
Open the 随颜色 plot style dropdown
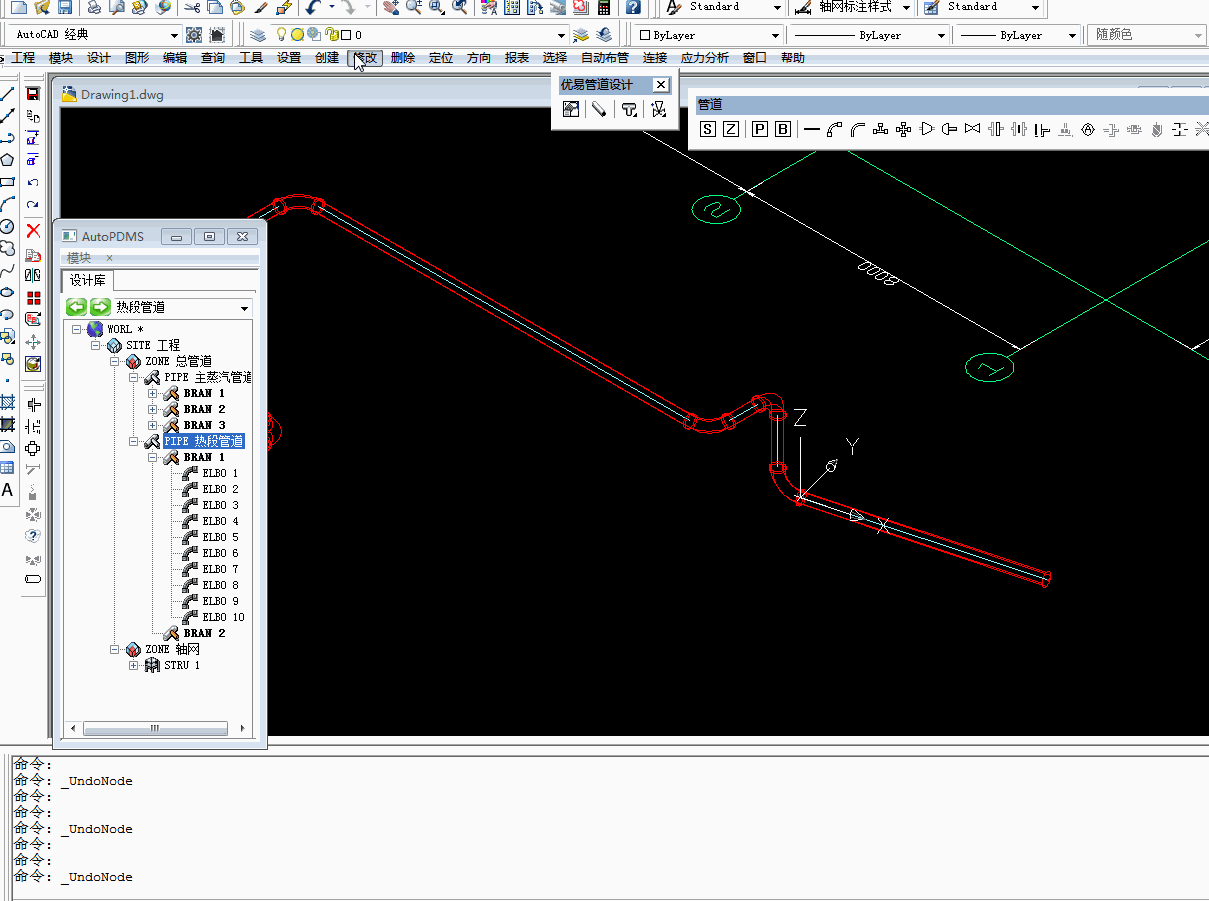(1198, 35)
